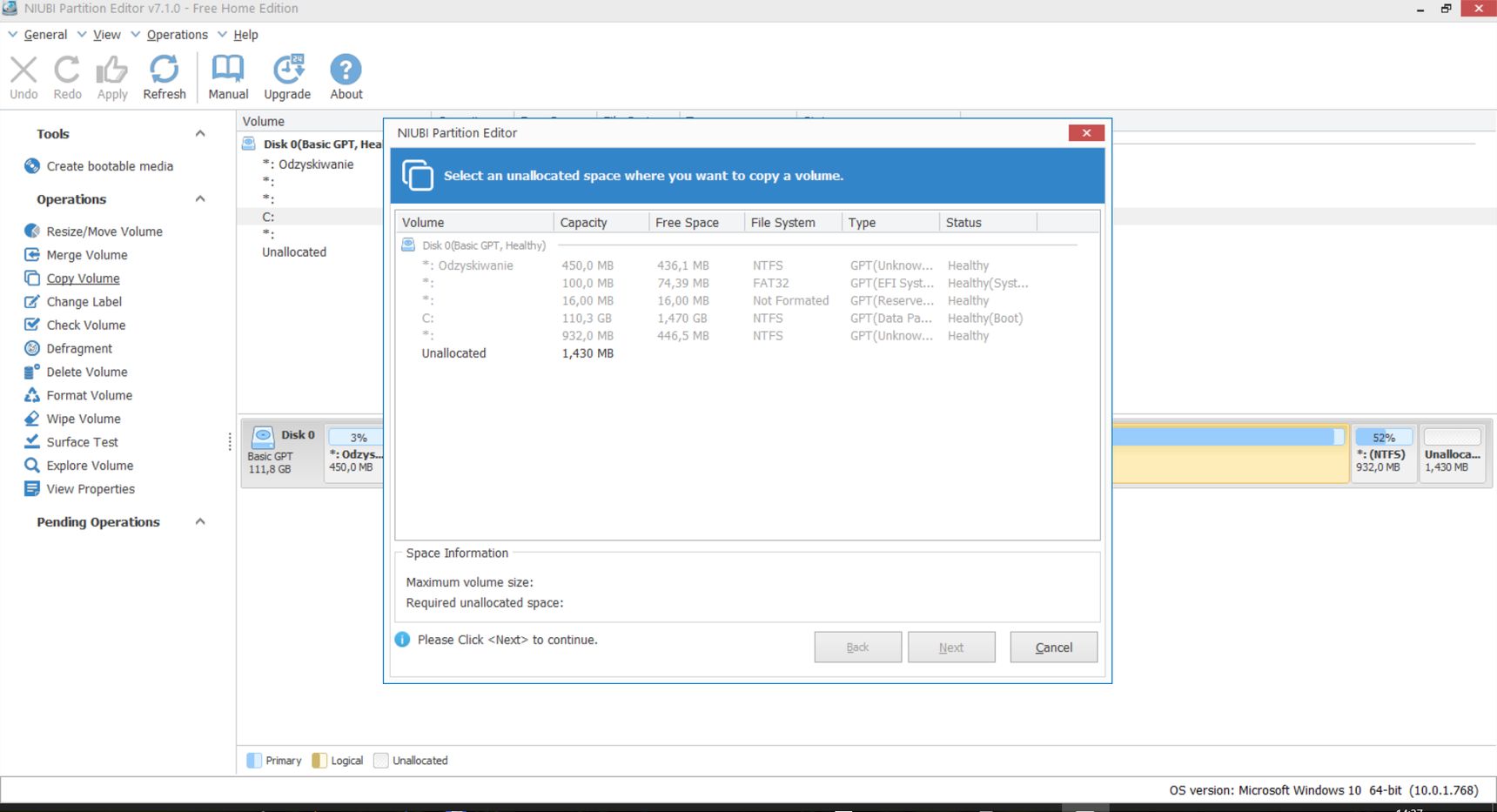Sort by the File System column header
This screenshot has width=1497, height=812.
pos(793,223)
